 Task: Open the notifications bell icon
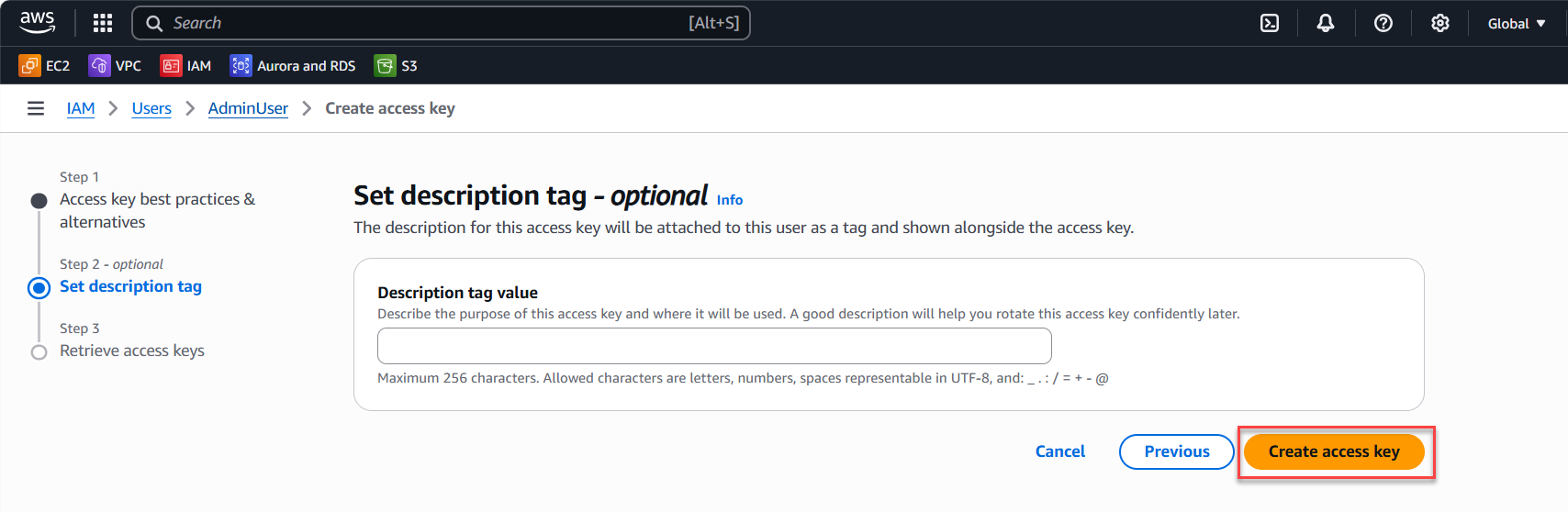tap(1326, 23)
